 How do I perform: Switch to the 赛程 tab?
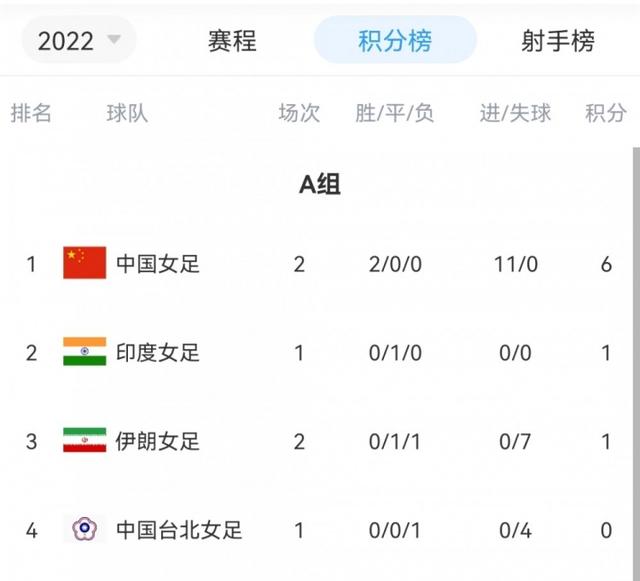coord(232,41)
